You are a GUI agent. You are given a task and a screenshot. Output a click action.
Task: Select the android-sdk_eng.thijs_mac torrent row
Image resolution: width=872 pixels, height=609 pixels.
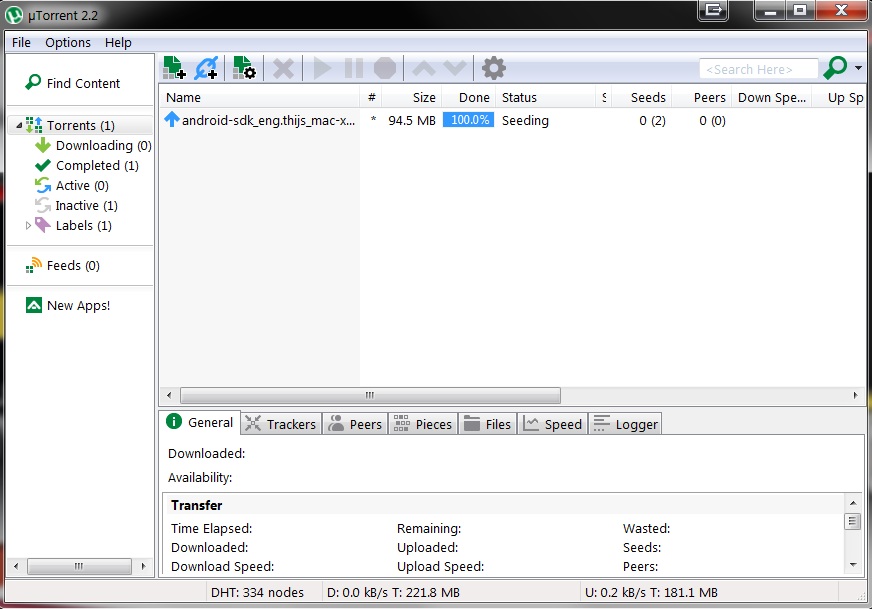click(x=512, y=120)
